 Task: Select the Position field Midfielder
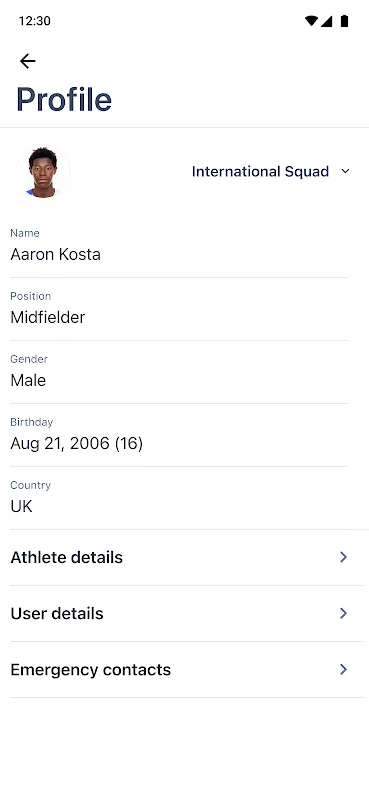click(x=179, y=310)
